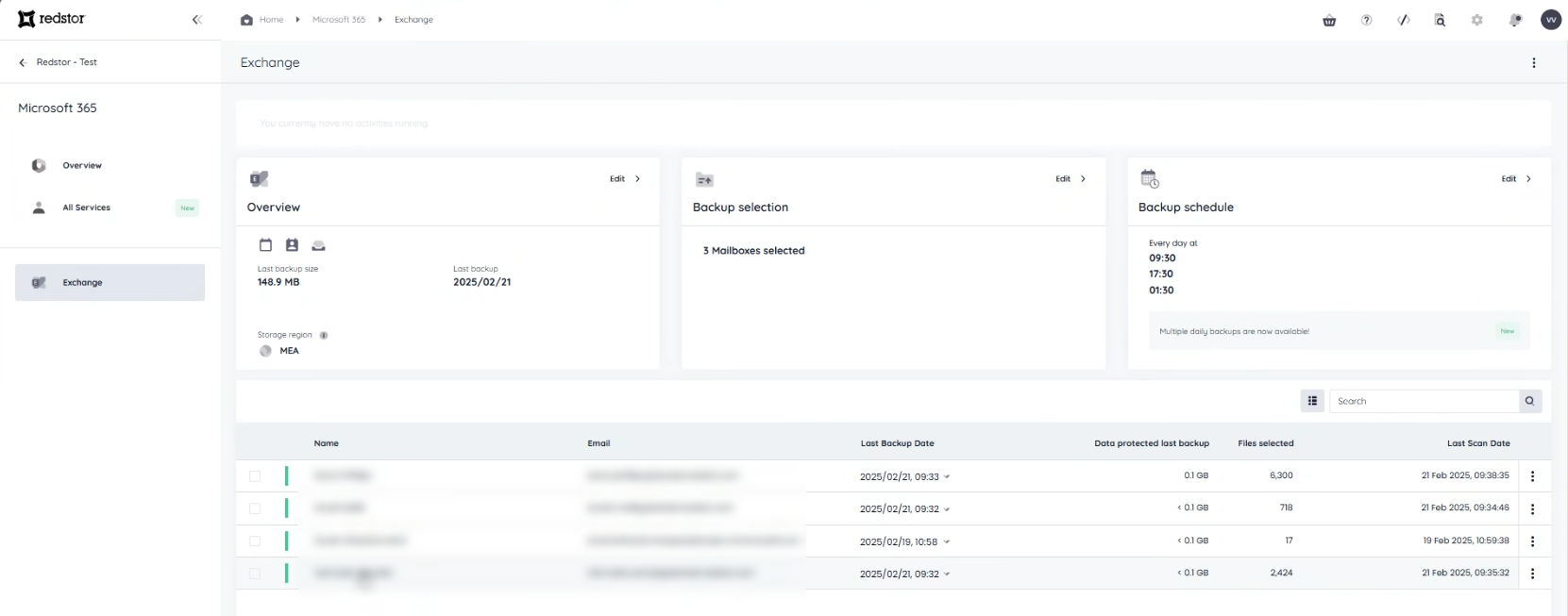
Task: Focus the Search input field
Action: tap(1424, 401)
